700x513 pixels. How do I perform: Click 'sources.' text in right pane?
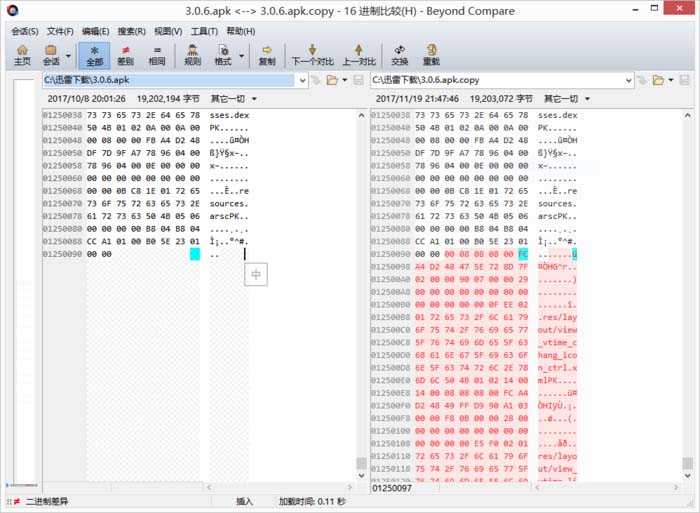click(x=557, y=204)
